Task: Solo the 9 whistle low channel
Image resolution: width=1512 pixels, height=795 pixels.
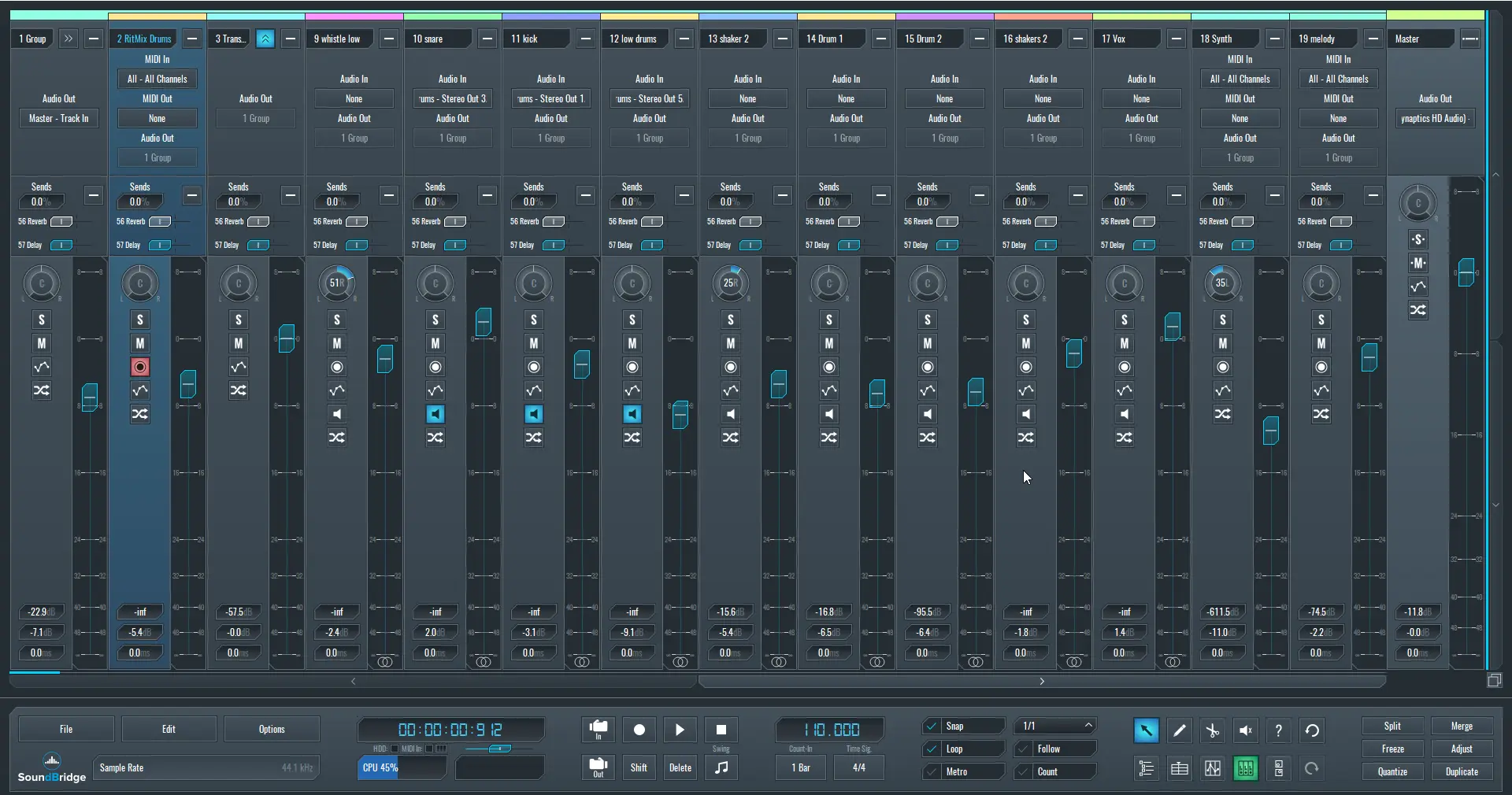Action: (x=337, y=320)
